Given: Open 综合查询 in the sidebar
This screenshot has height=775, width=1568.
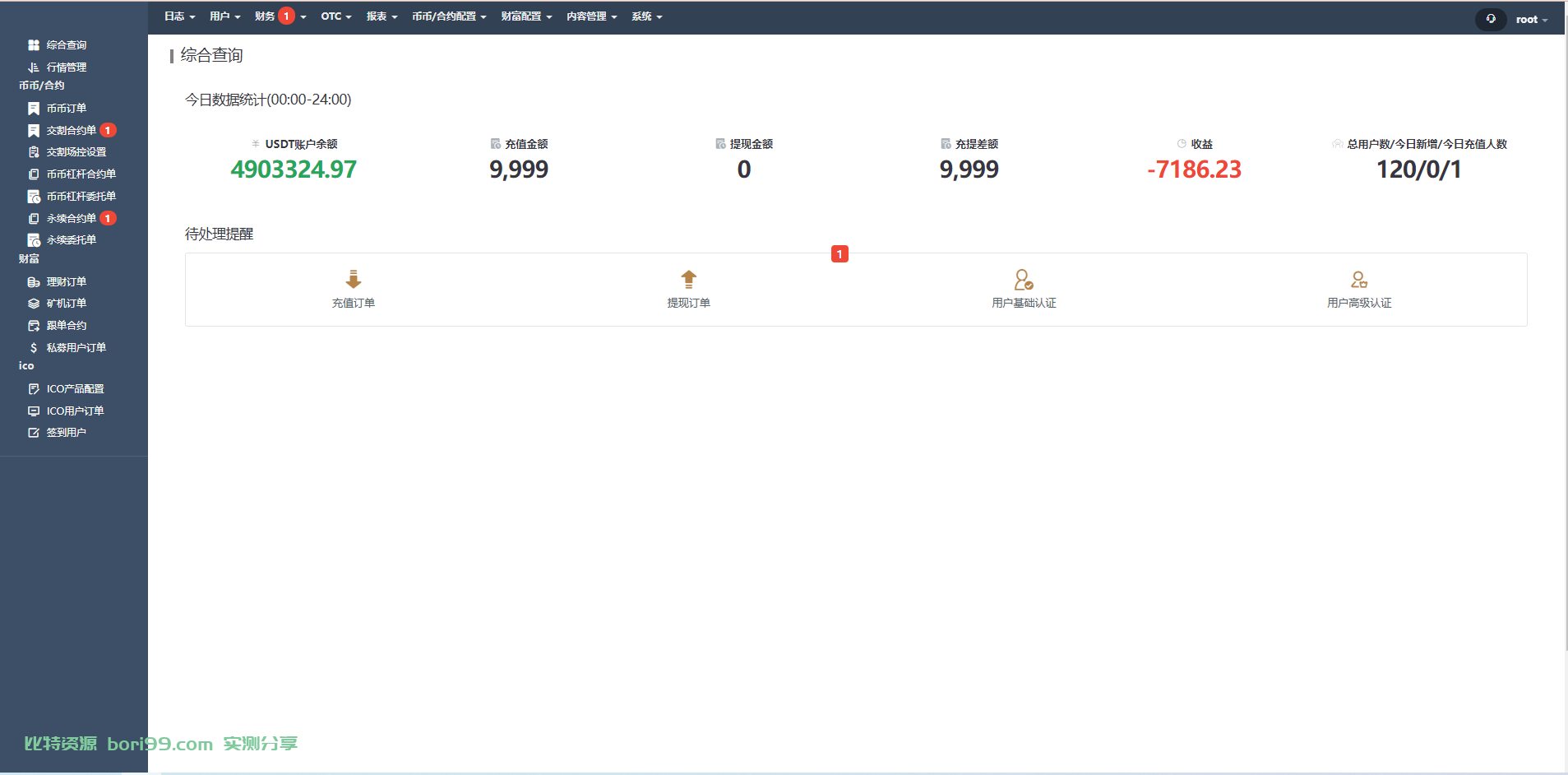Looking at the screenshot, I should click(x=67, y=45).
